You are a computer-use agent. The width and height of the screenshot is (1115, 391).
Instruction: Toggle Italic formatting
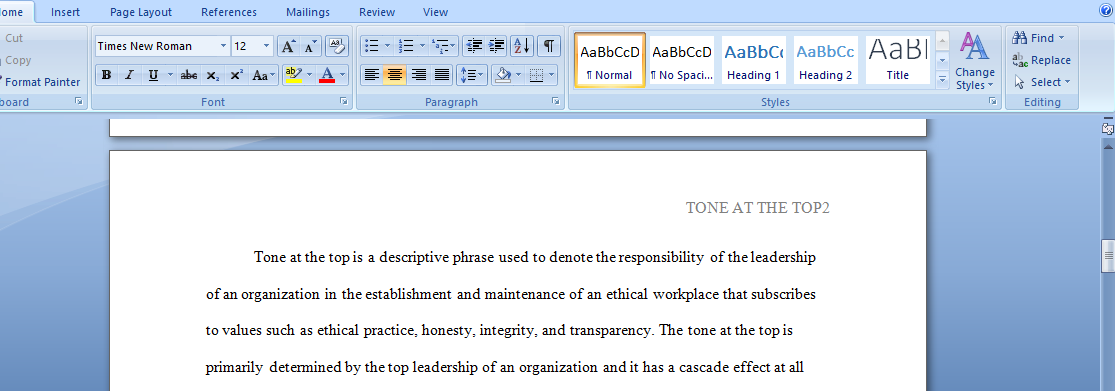129,75
